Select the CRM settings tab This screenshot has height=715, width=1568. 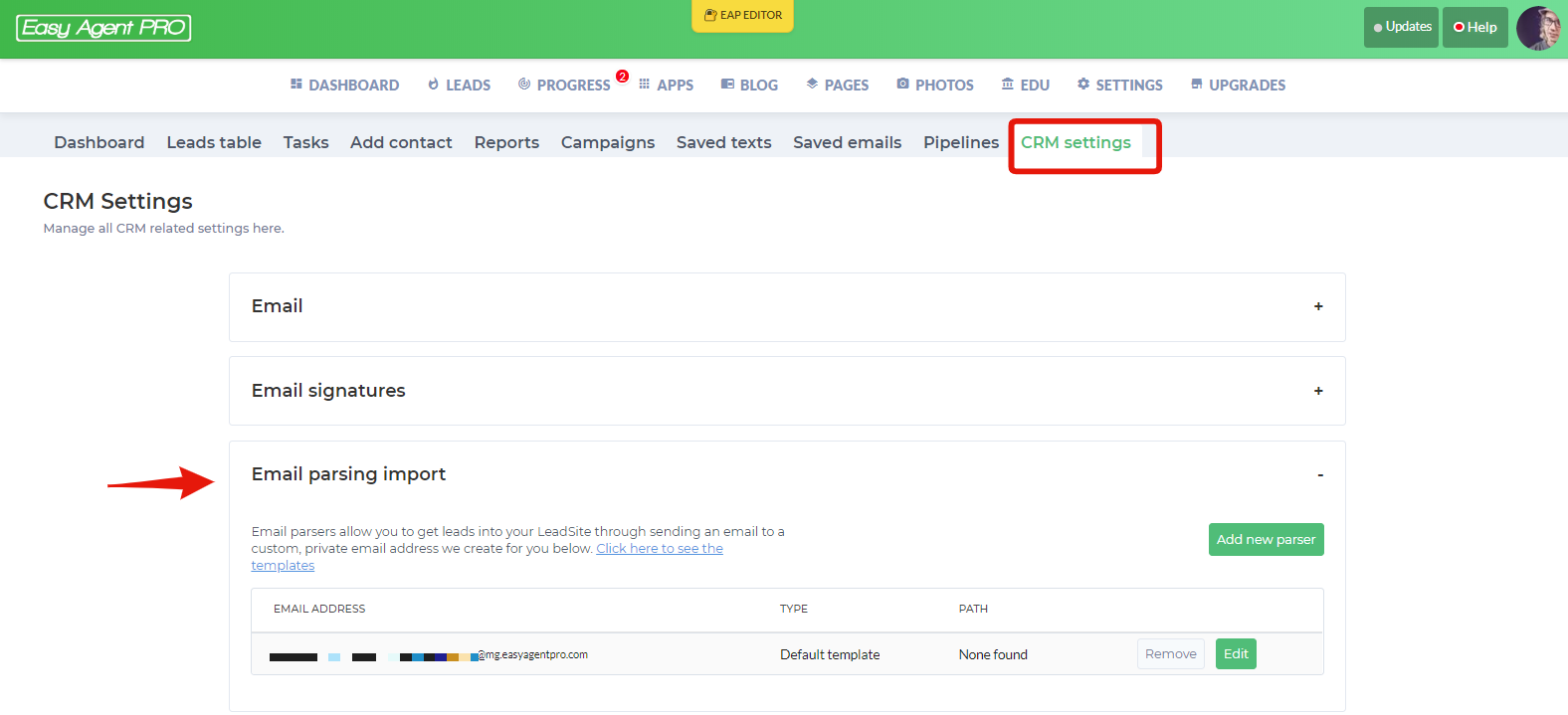point(1076,142)
